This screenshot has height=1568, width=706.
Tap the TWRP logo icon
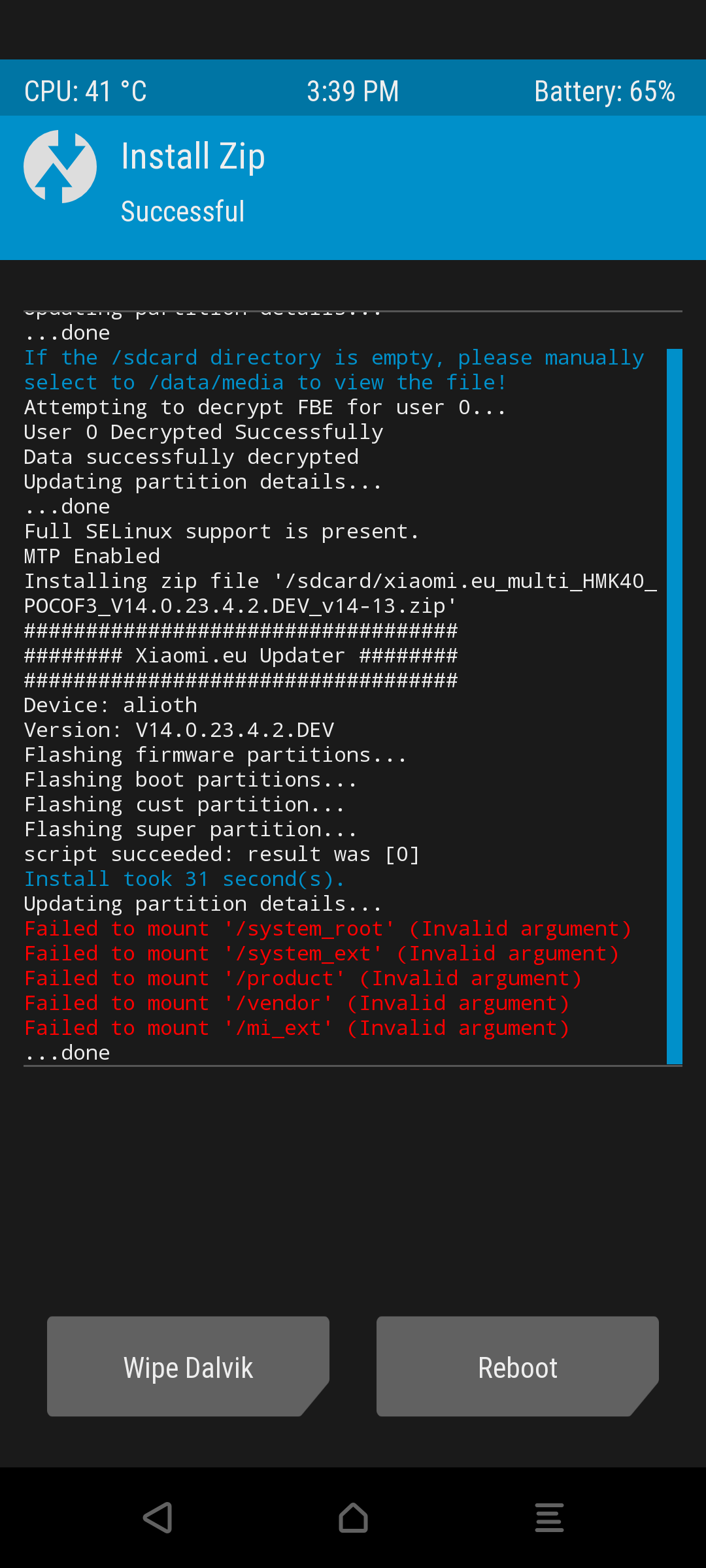click(60, 167)
